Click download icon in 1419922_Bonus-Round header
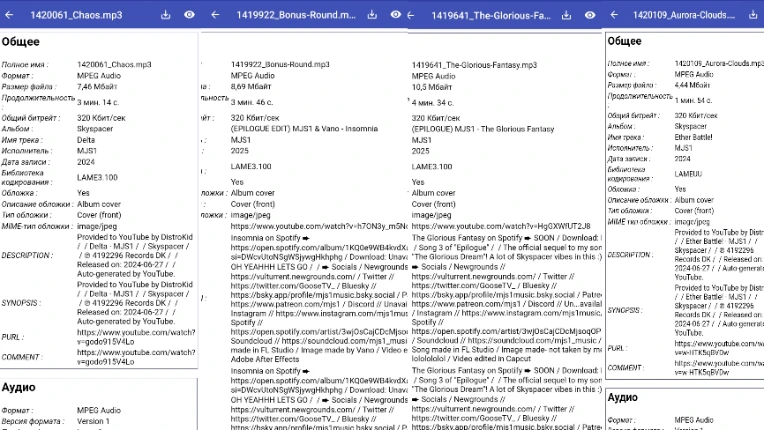Image resolution: width=764 pixels, height=430 pixels. pos(372,15)
